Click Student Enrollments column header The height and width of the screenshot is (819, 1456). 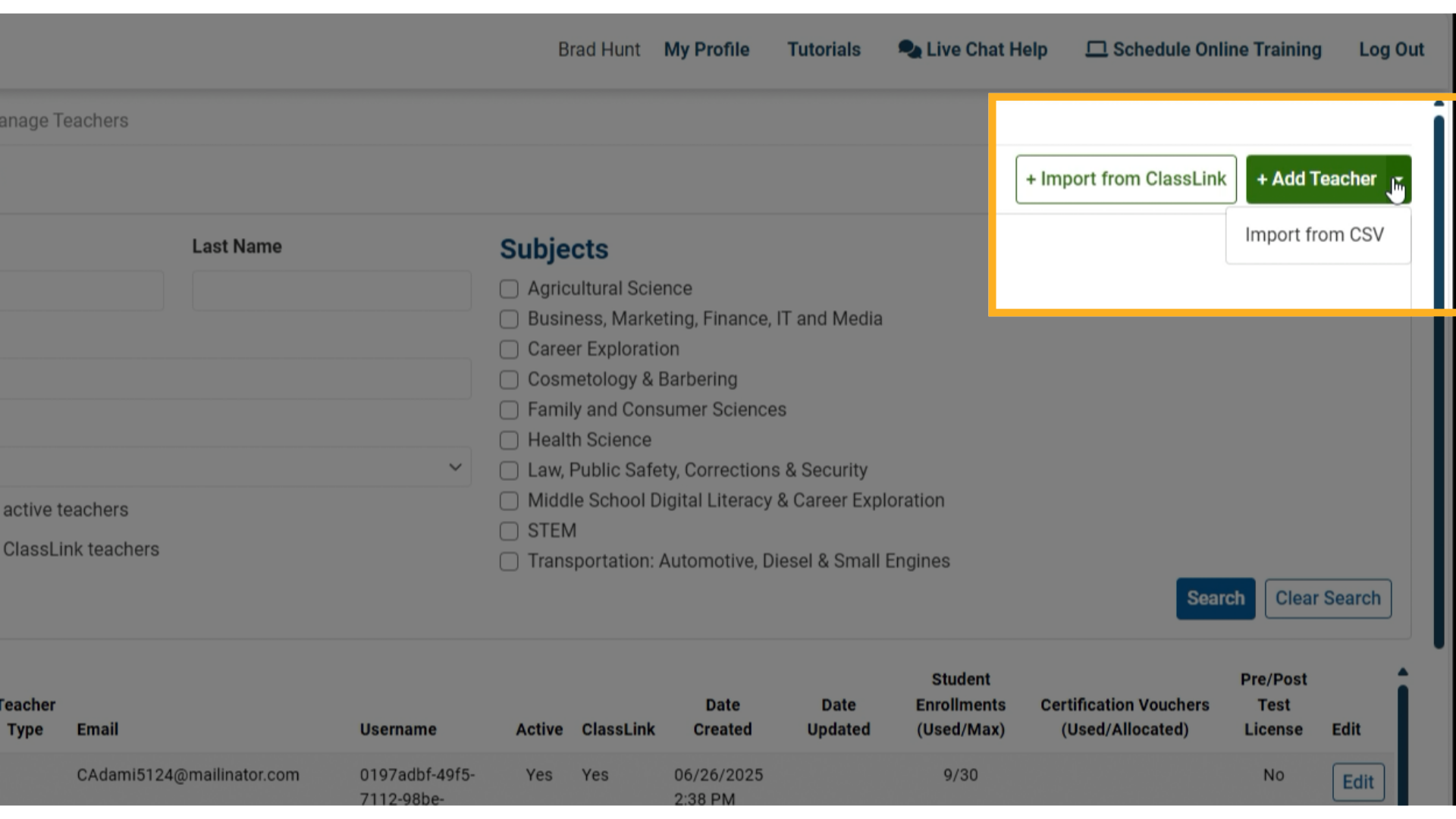click(961, 704)
